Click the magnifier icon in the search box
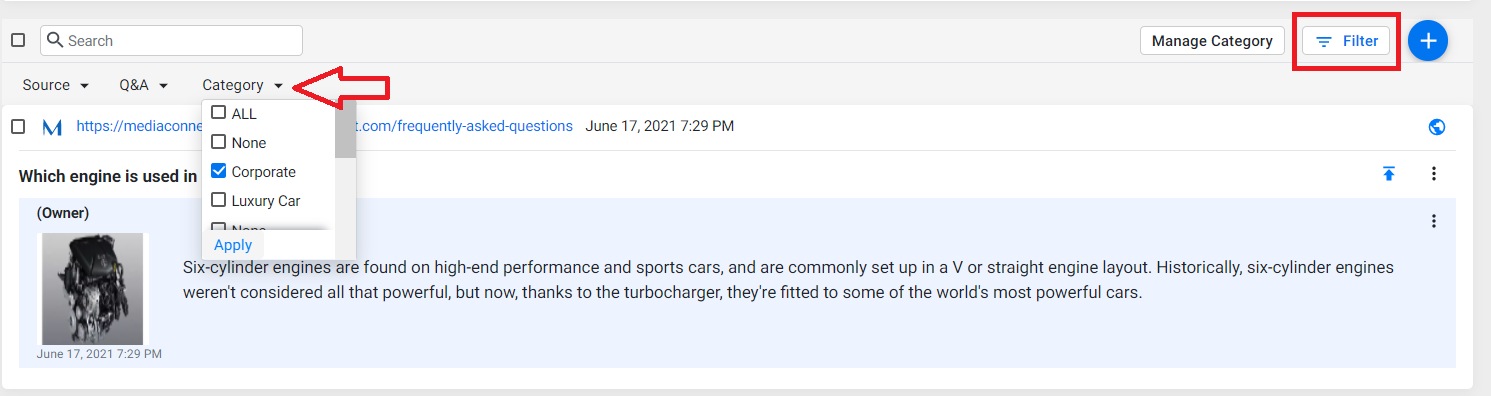 56,41
